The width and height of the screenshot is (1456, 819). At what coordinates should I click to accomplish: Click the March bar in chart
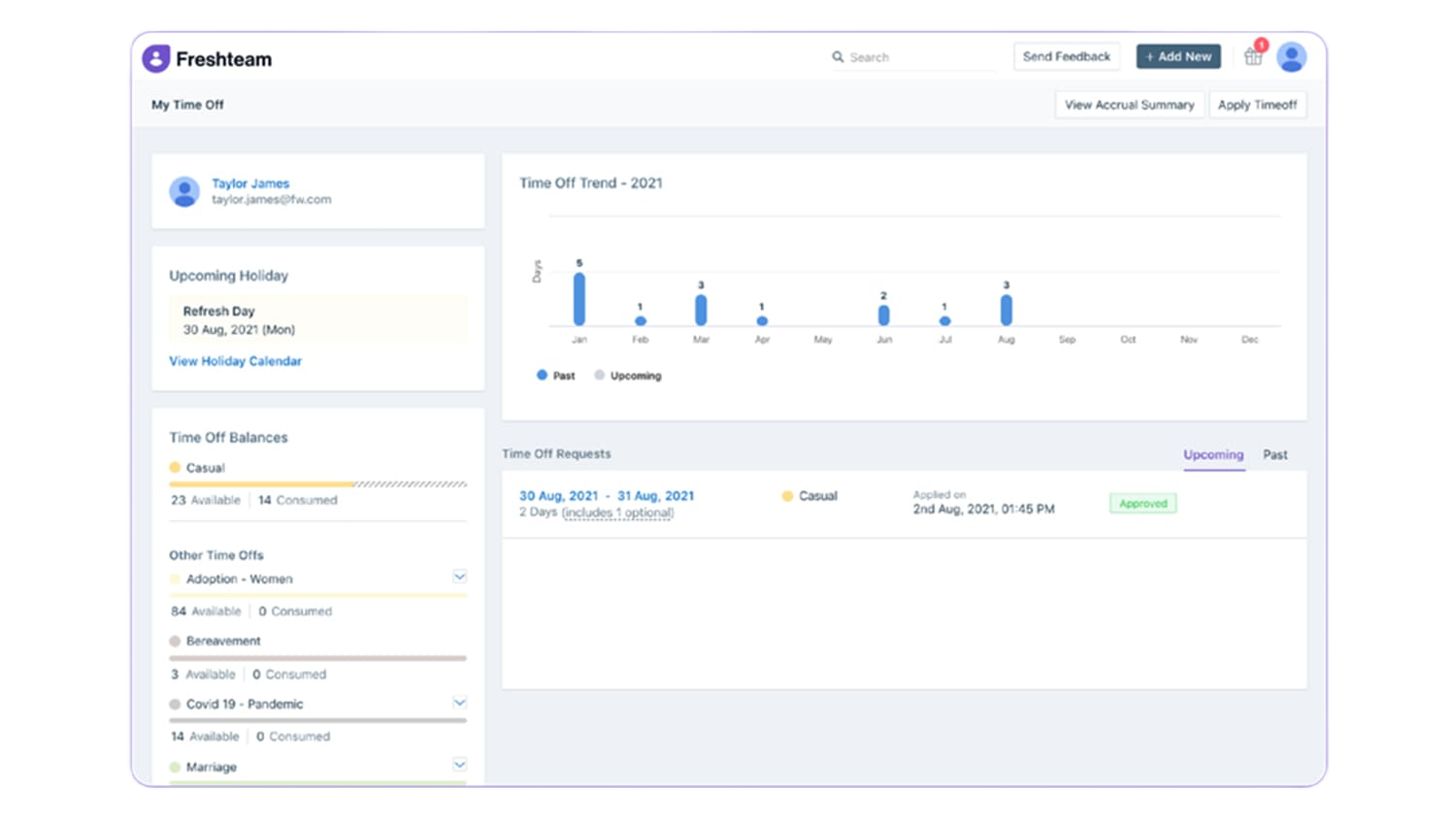point(701,310)
